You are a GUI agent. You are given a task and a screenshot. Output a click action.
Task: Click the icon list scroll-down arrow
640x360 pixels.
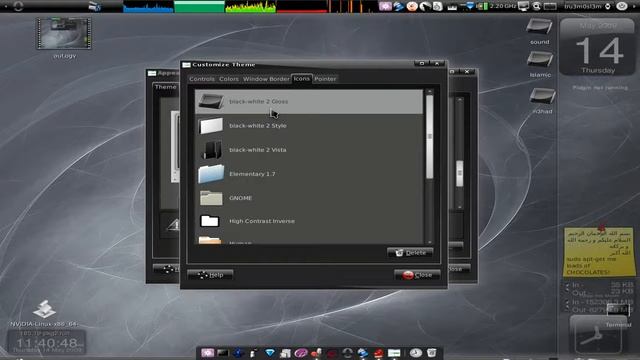coord(429,242)
